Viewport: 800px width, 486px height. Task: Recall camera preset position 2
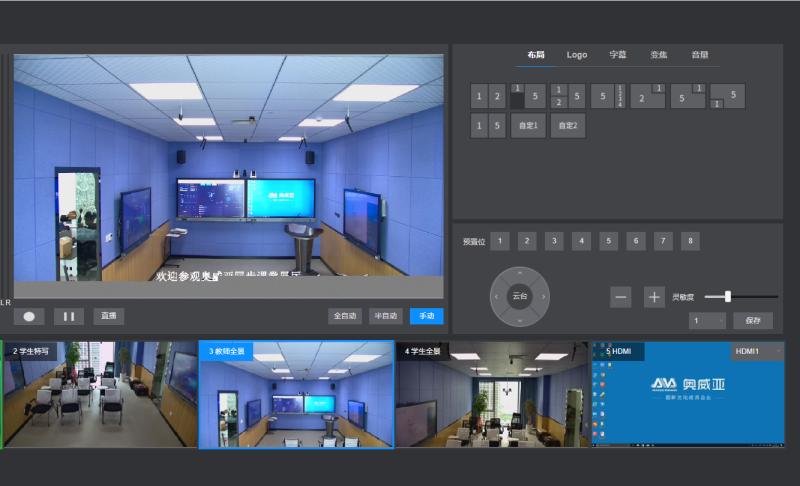pyautogui.click(x=527, y=241)
